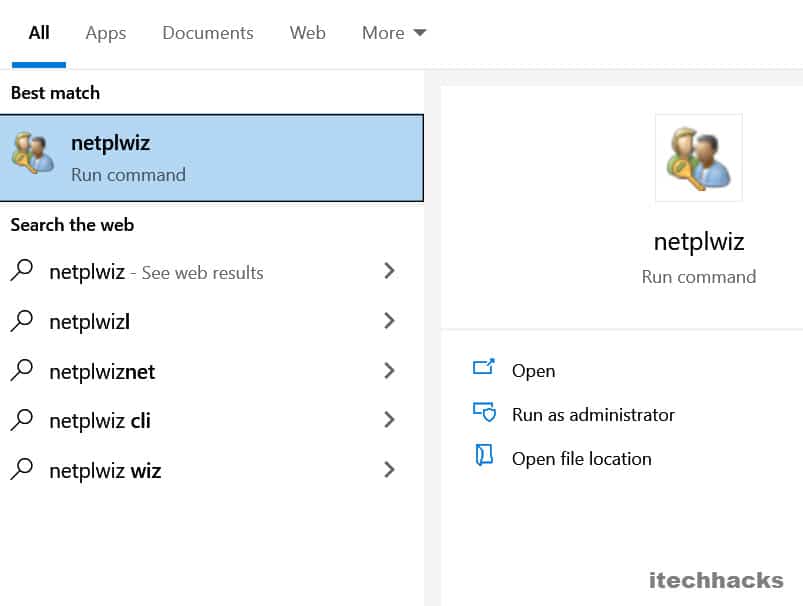Open the More dropdown menu
This screenshot has width=803, height=606.
pyautogui.click(x=393, y=32)
